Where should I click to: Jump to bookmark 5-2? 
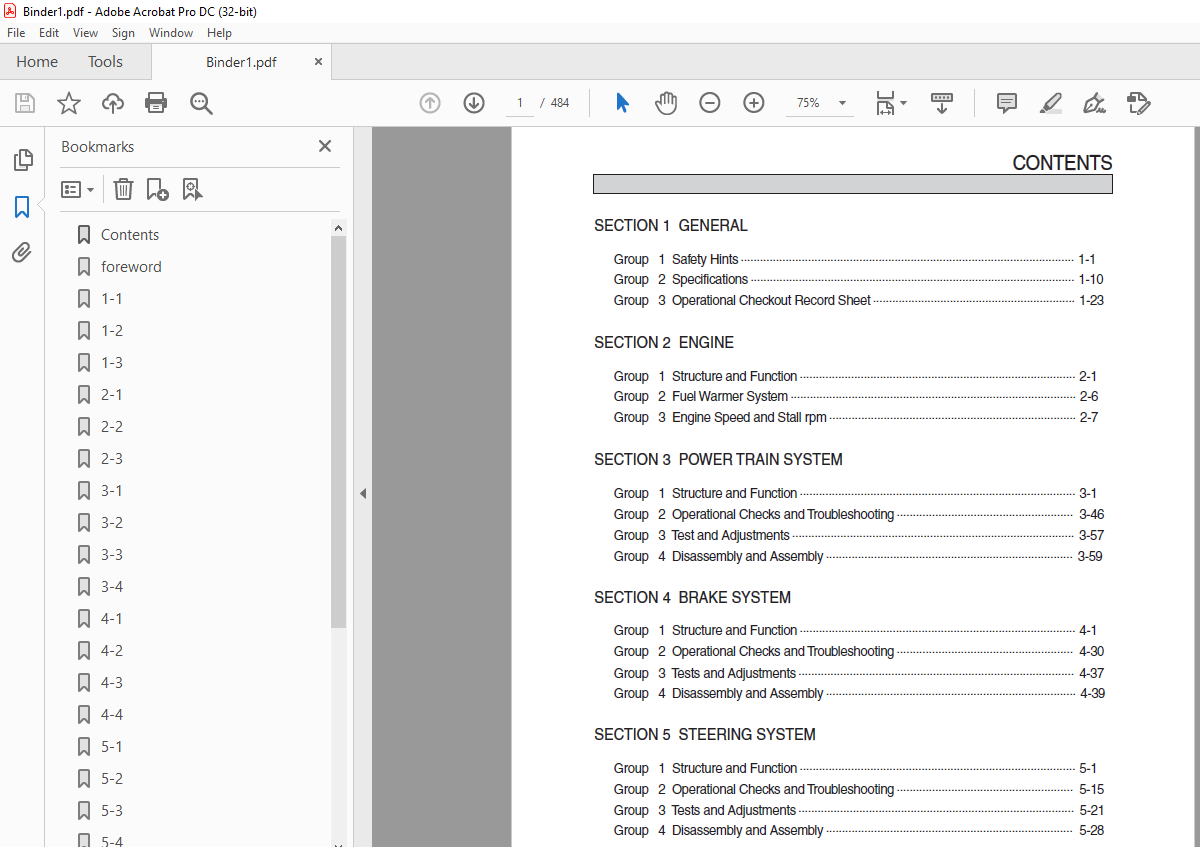pyautogui.click(x=112, y=779)
